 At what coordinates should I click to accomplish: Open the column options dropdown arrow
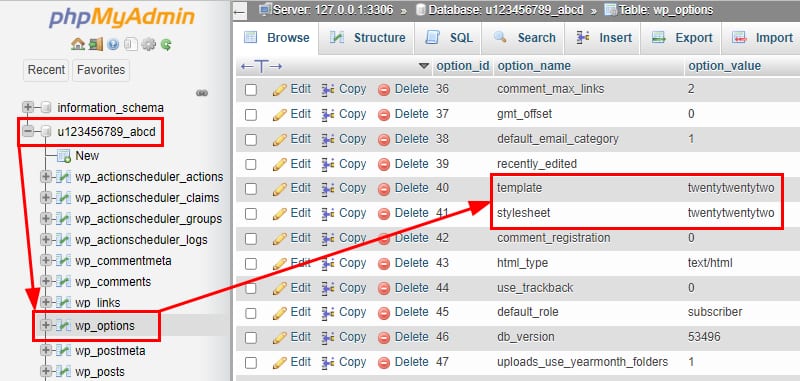click(x=423, y=66)
